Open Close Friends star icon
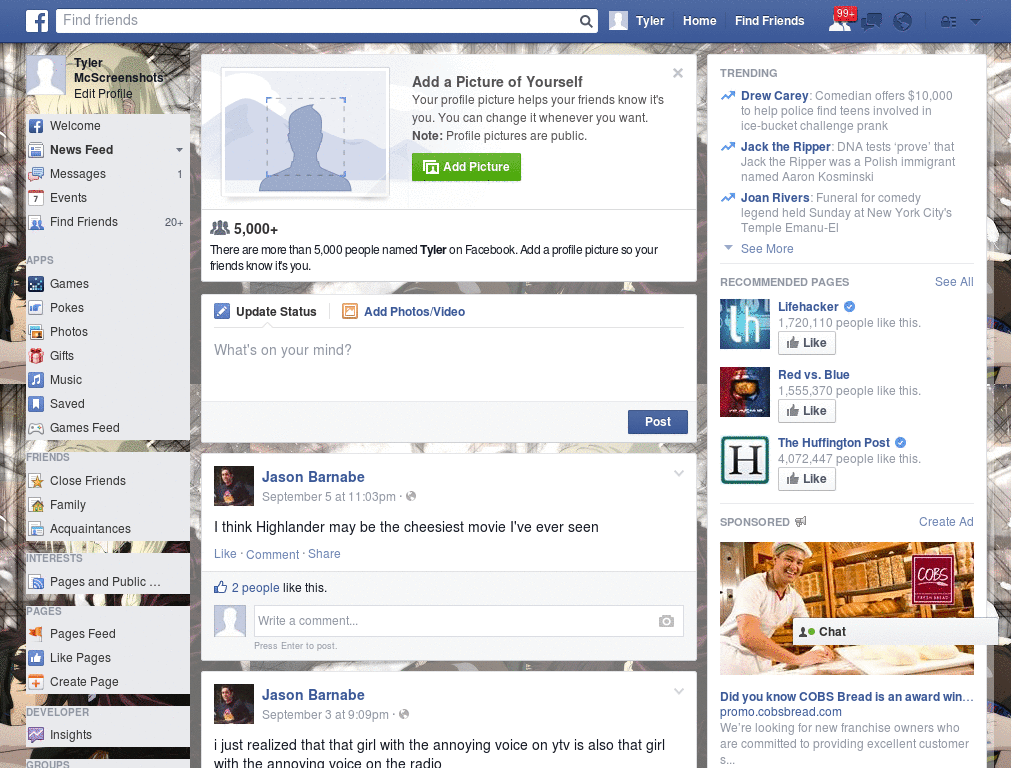1024x768 pixels. click(36, 481)
